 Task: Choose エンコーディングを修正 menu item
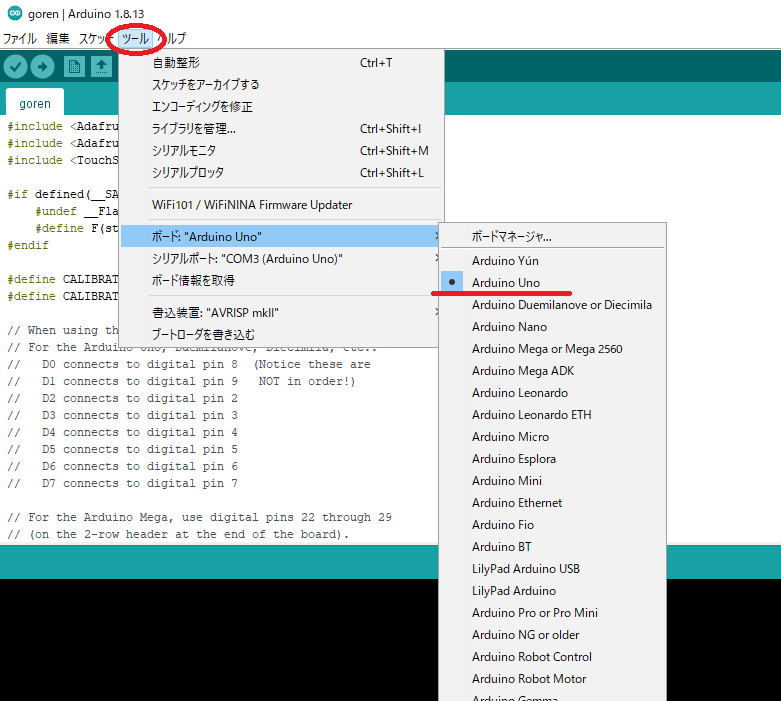click(281, 107)
